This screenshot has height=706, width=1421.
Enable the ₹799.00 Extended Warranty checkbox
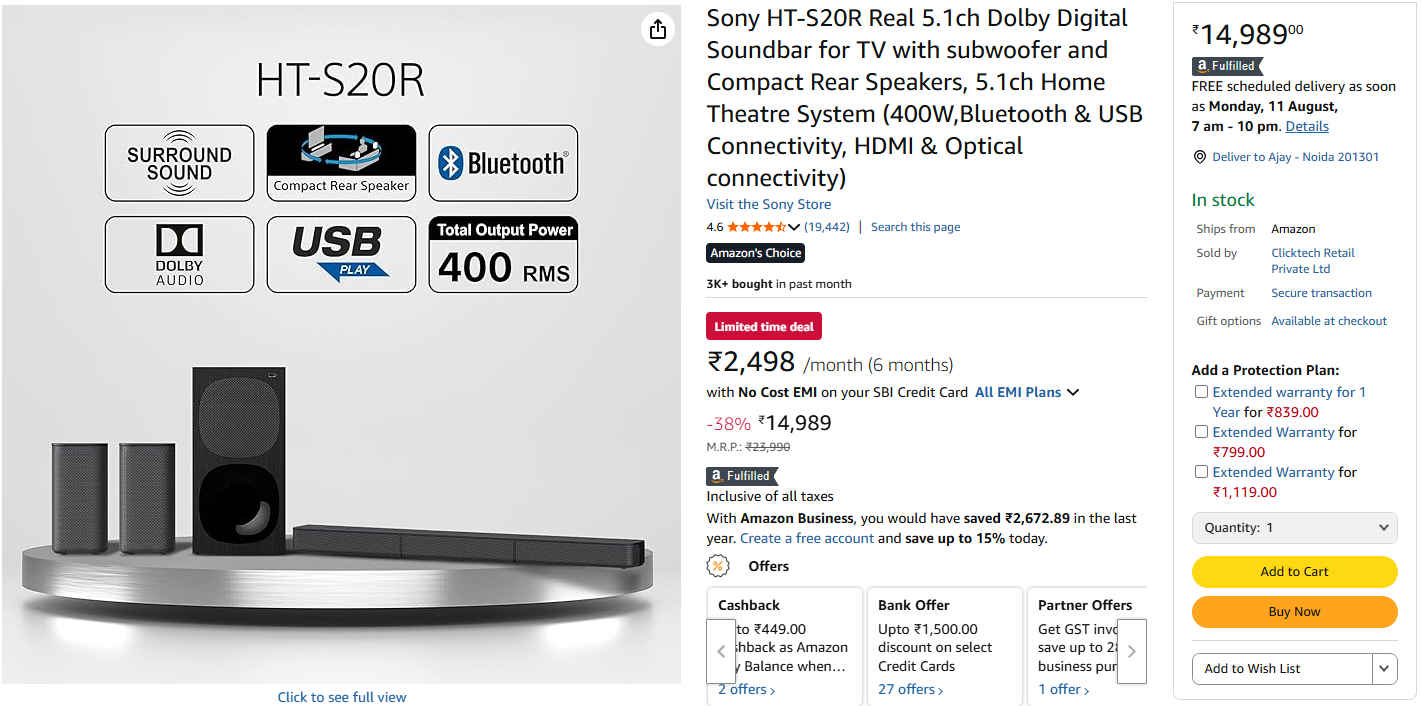pos(1202,432)
